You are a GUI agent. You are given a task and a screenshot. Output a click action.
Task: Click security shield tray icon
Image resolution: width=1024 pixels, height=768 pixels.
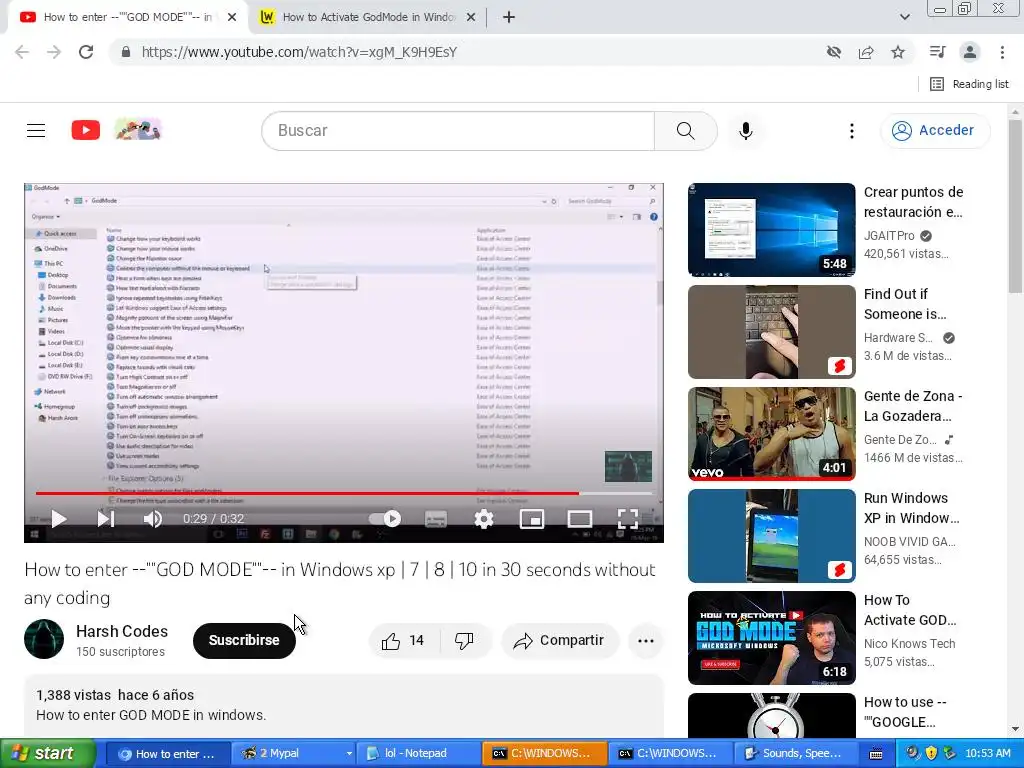[931, 754]
